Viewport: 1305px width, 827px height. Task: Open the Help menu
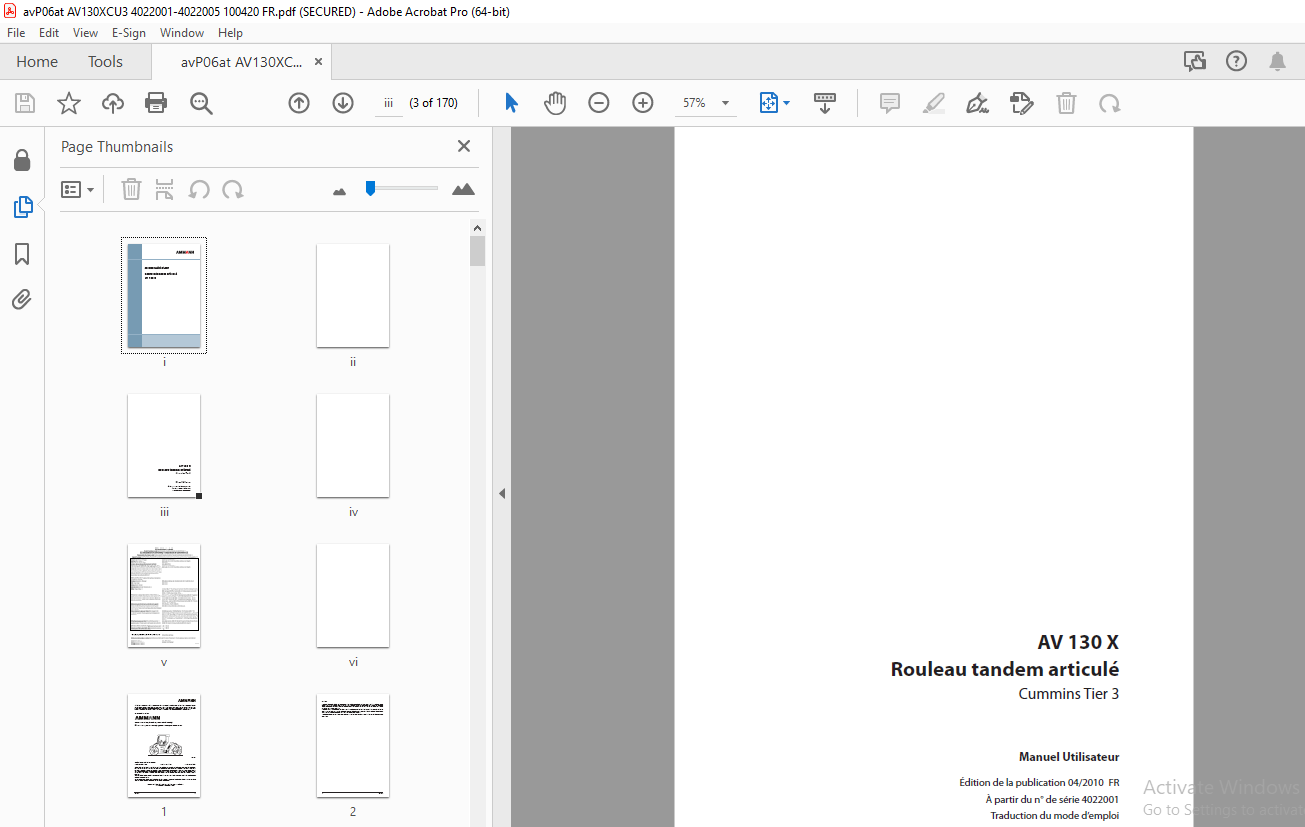pyautogui.click(x=230, y=33)
